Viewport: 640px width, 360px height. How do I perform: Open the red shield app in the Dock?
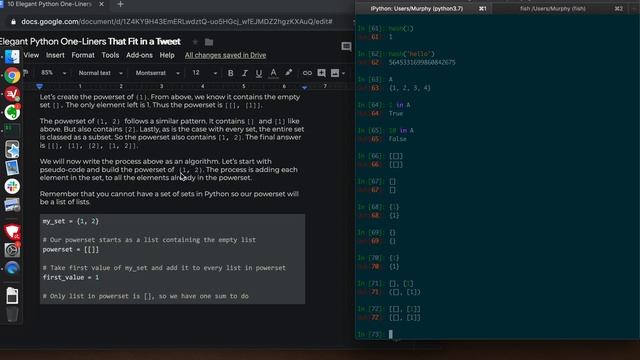pyautogui.click(x=12, y=231)
